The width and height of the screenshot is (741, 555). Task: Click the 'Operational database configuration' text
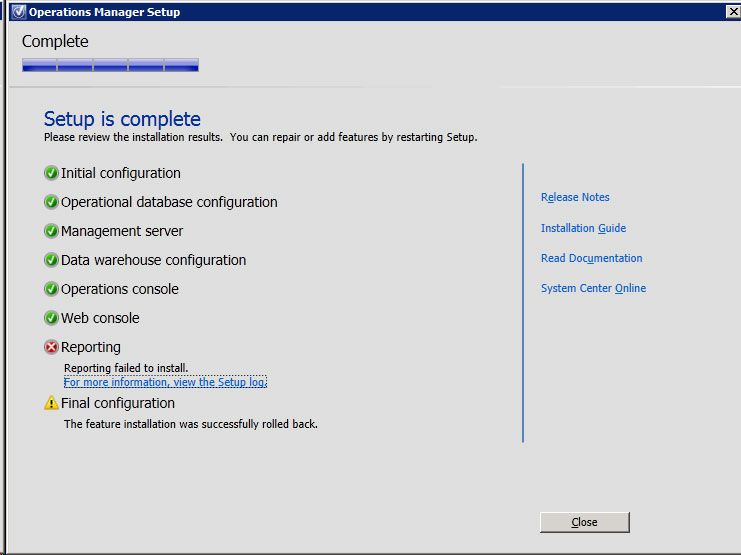169,202
